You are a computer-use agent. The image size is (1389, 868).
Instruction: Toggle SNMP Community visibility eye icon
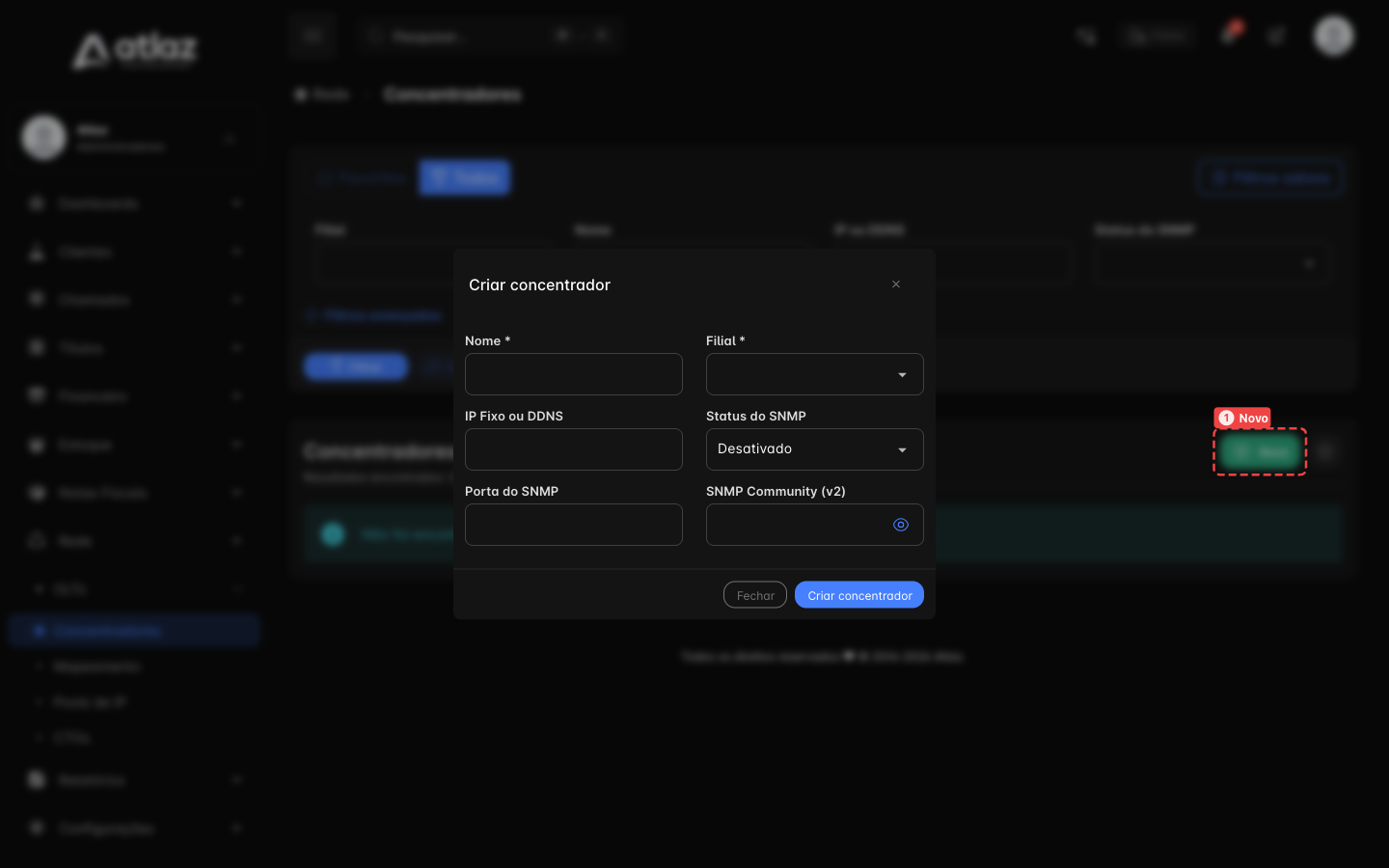pyautogui.click(x=901, y=525)
